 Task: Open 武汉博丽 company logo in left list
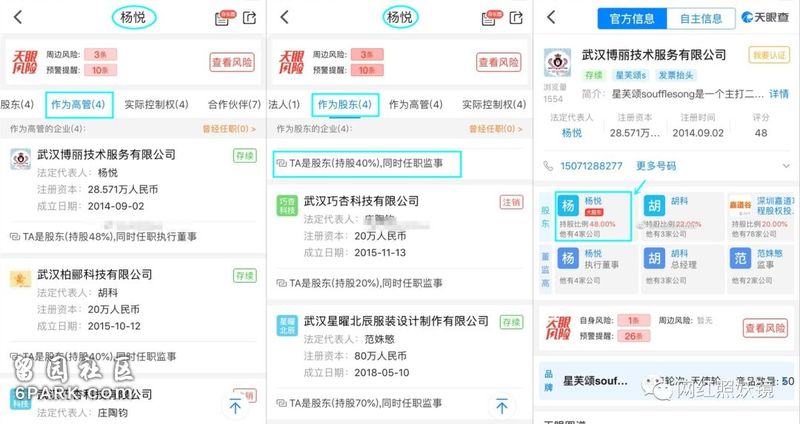pos(20,159)
